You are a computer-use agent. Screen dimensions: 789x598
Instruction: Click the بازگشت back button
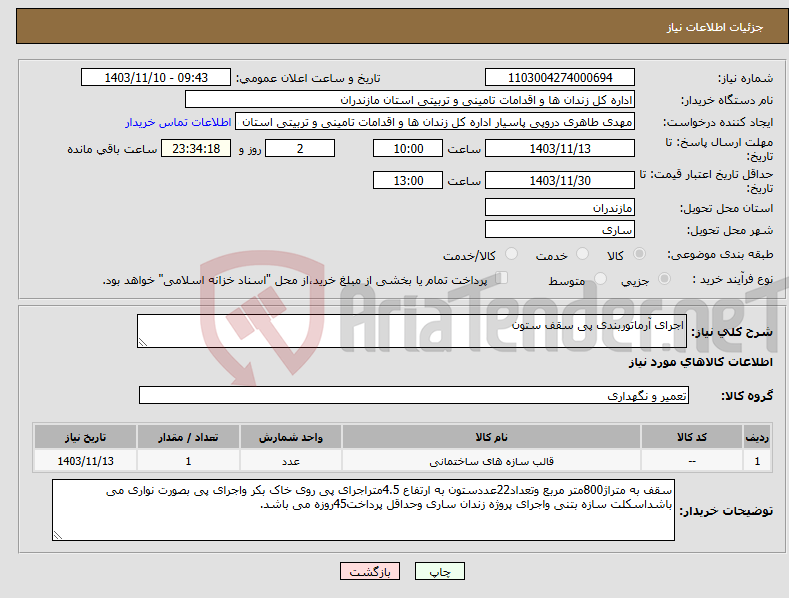coord(370,571)
